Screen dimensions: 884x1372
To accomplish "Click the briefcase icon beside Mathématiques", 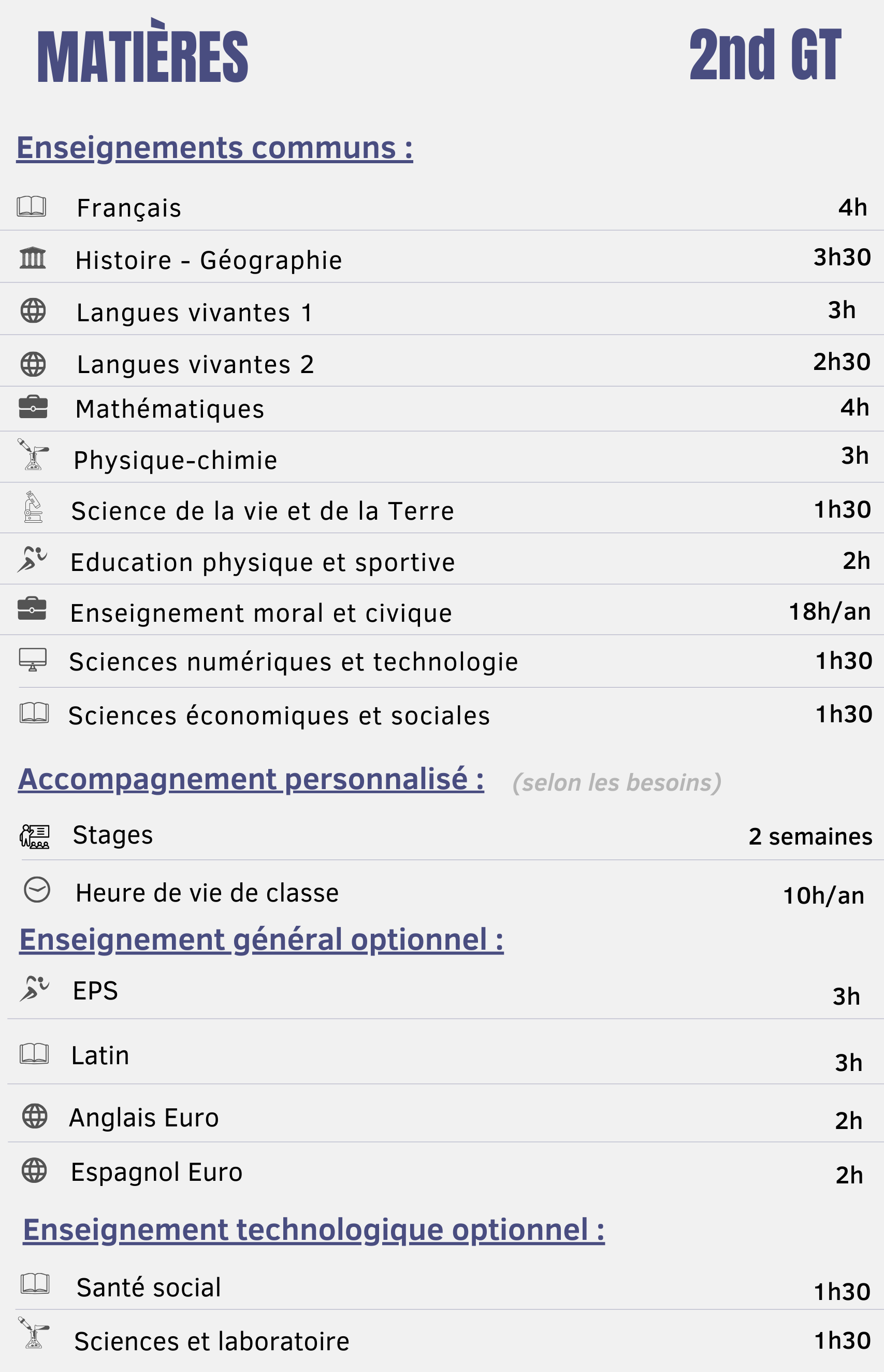I will click(33, 407).
